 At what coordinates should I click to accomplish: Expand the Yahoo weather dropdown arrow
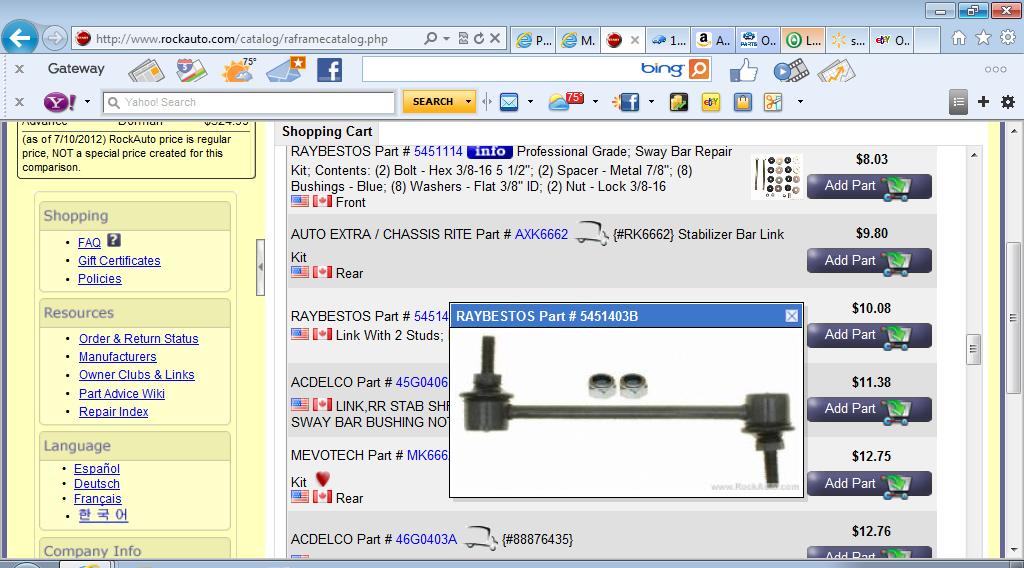595,102
